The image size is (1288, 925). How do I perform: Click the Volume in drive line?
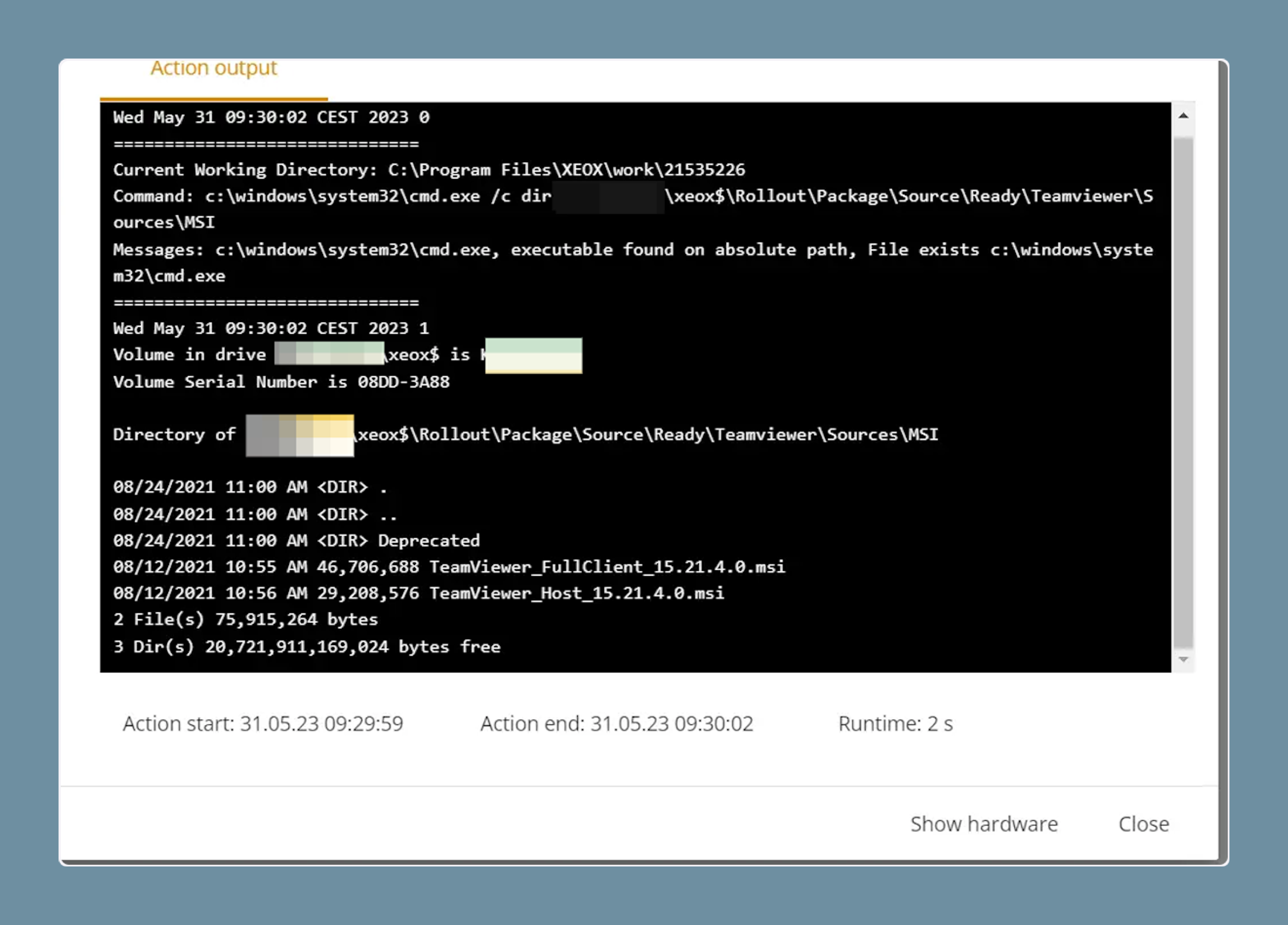pos(347,355)
